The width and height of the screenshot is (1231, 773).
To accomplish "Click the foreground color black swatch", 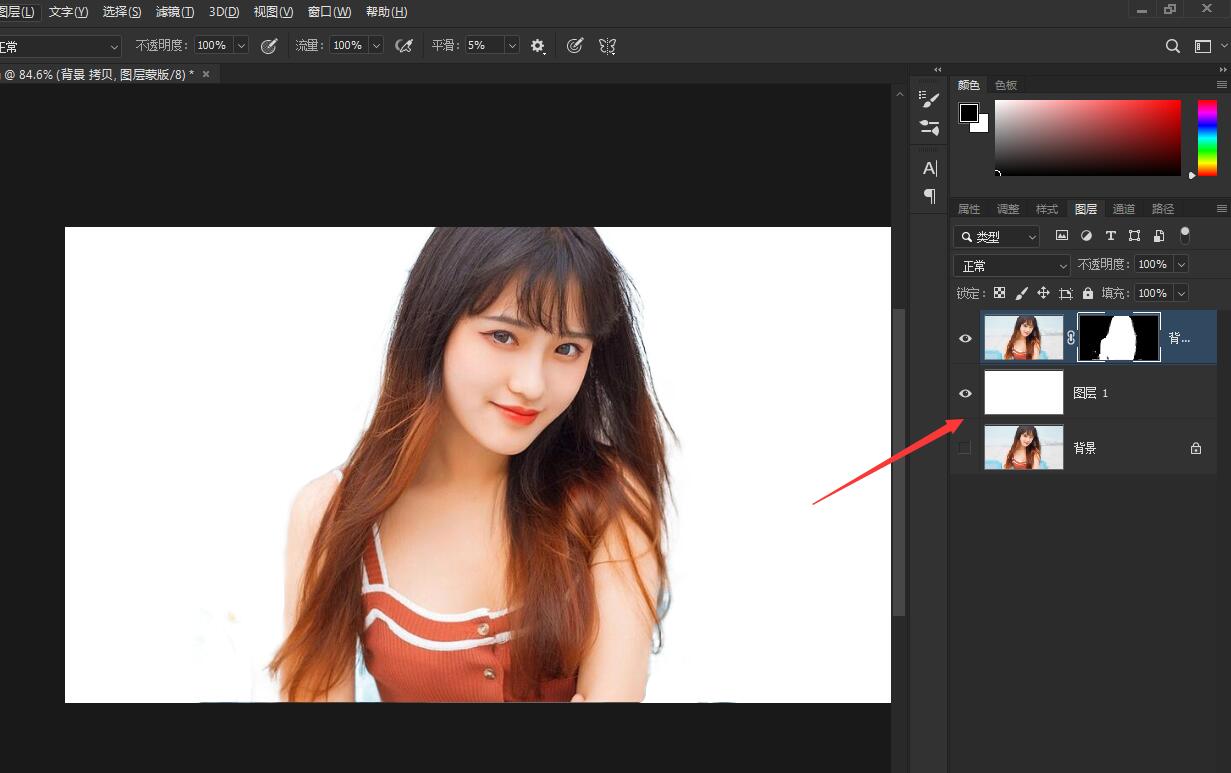I will [x=968, y=113].
